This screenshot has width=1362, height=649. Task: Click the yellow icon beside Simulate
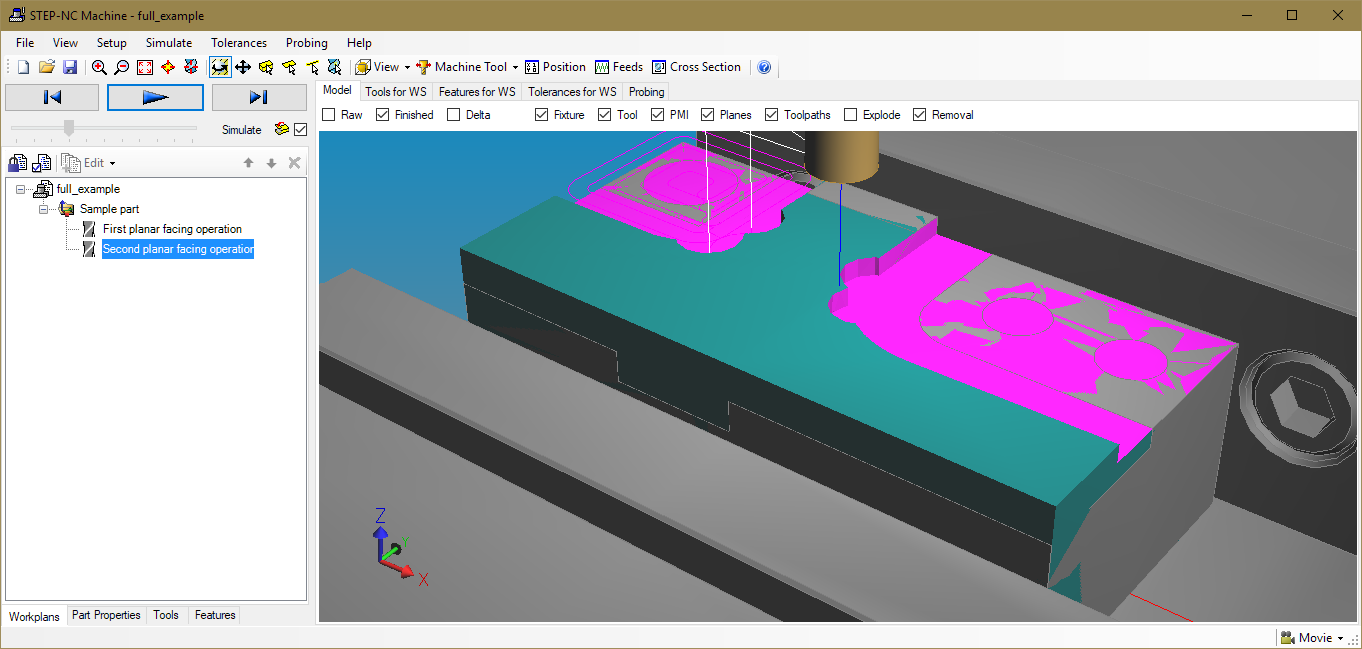click(x=282, y=129)
